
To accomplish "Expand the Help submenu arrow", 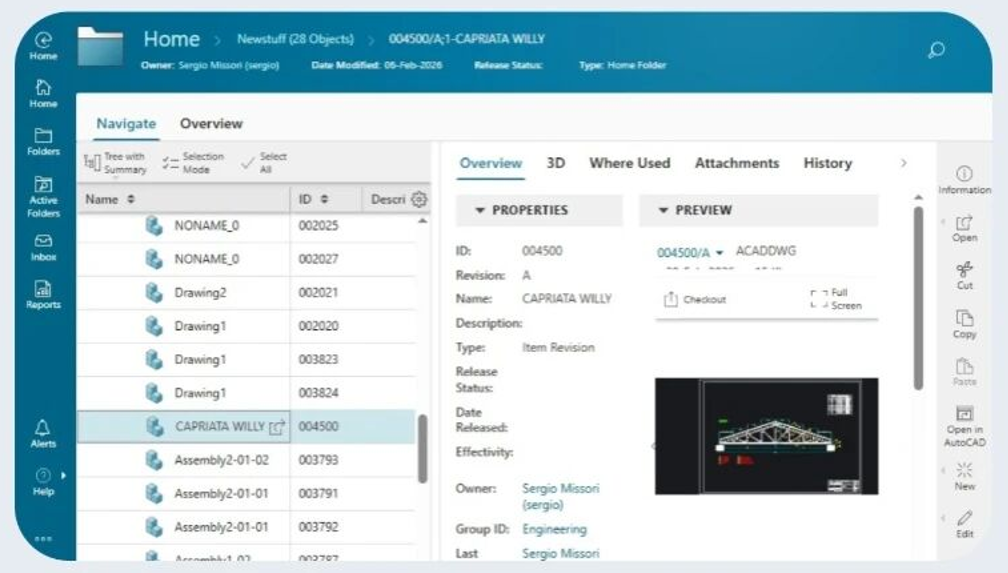I will click(x=63, y=476).
